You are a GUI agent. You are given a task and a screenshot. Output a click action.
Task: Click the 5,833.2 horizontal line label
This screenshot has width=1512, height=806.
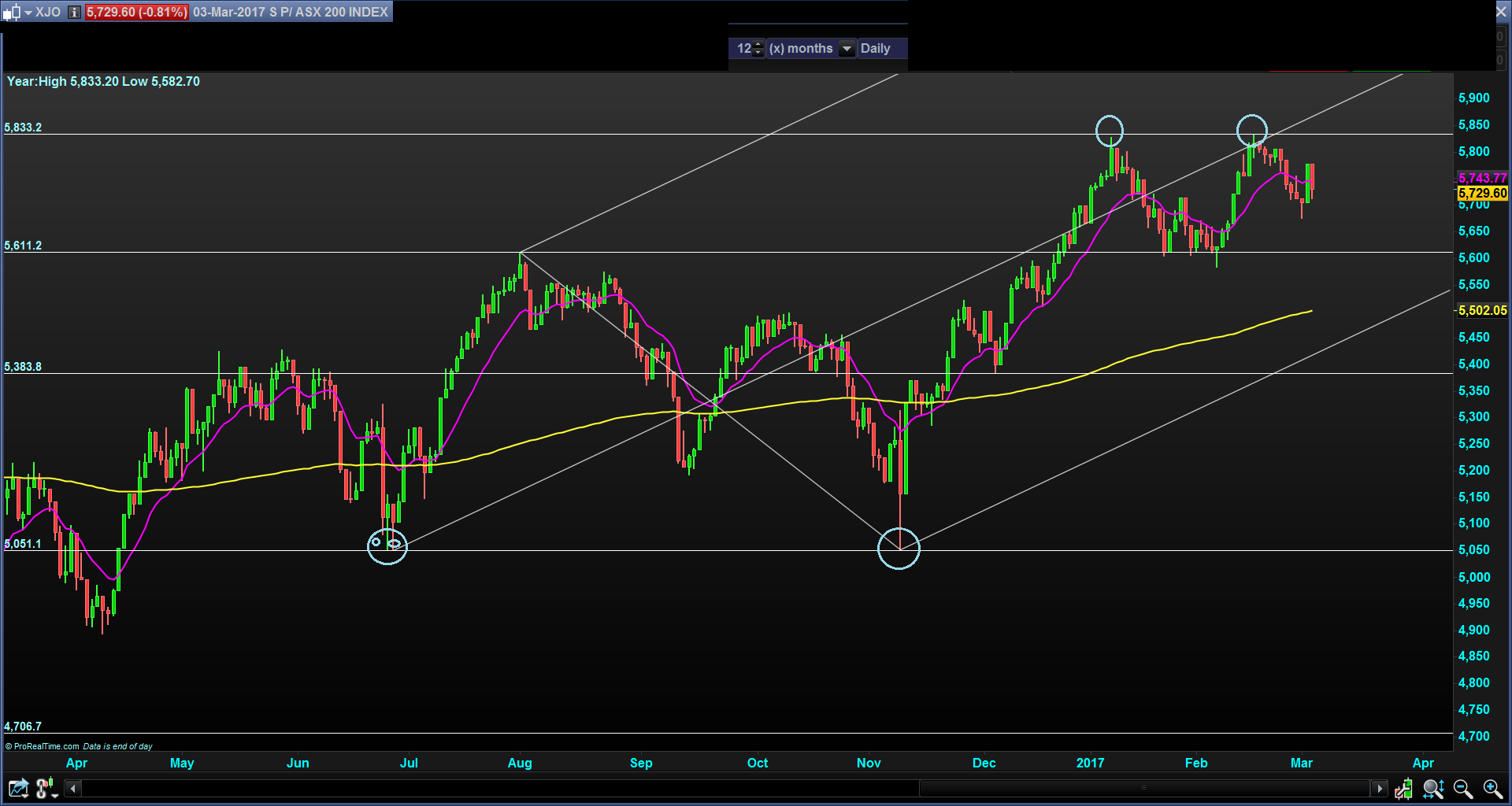(x=23, y=128)
